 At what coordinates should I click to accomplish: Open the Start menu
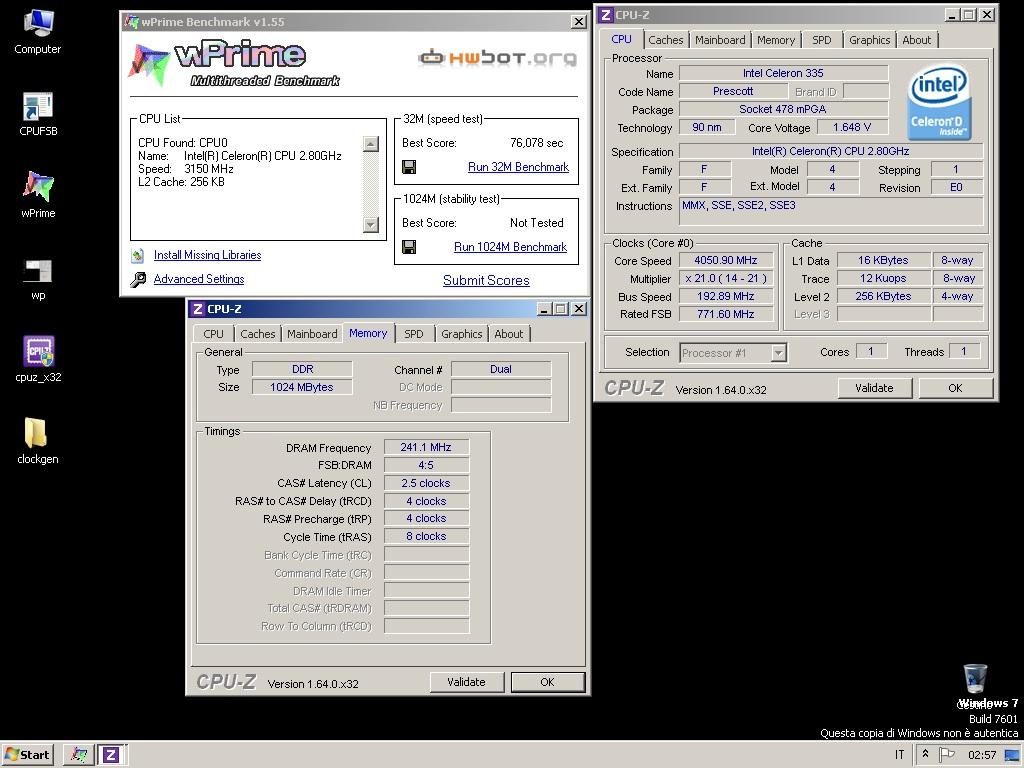(x=27, y=755)
